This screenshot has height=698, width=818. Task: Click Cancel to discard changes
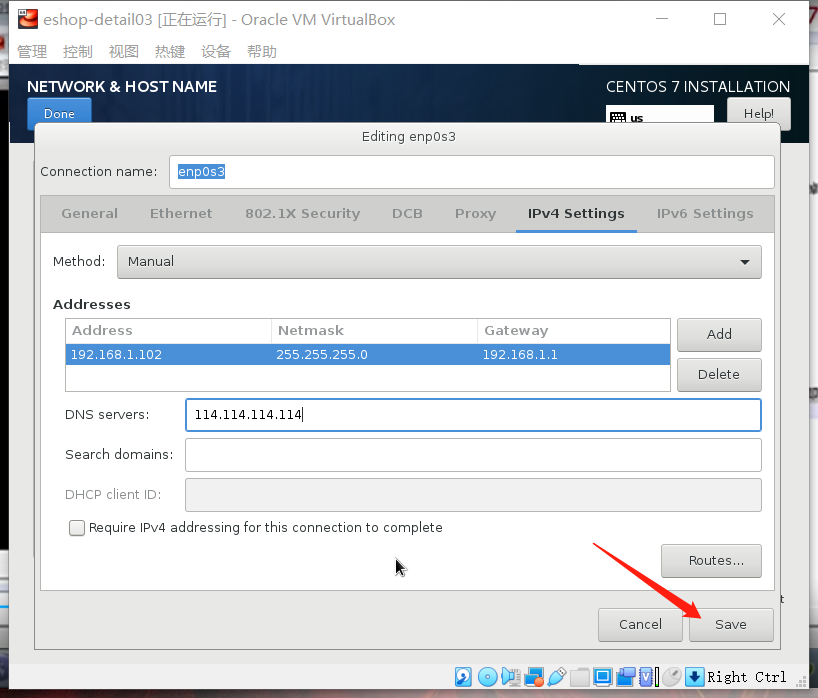640,624
